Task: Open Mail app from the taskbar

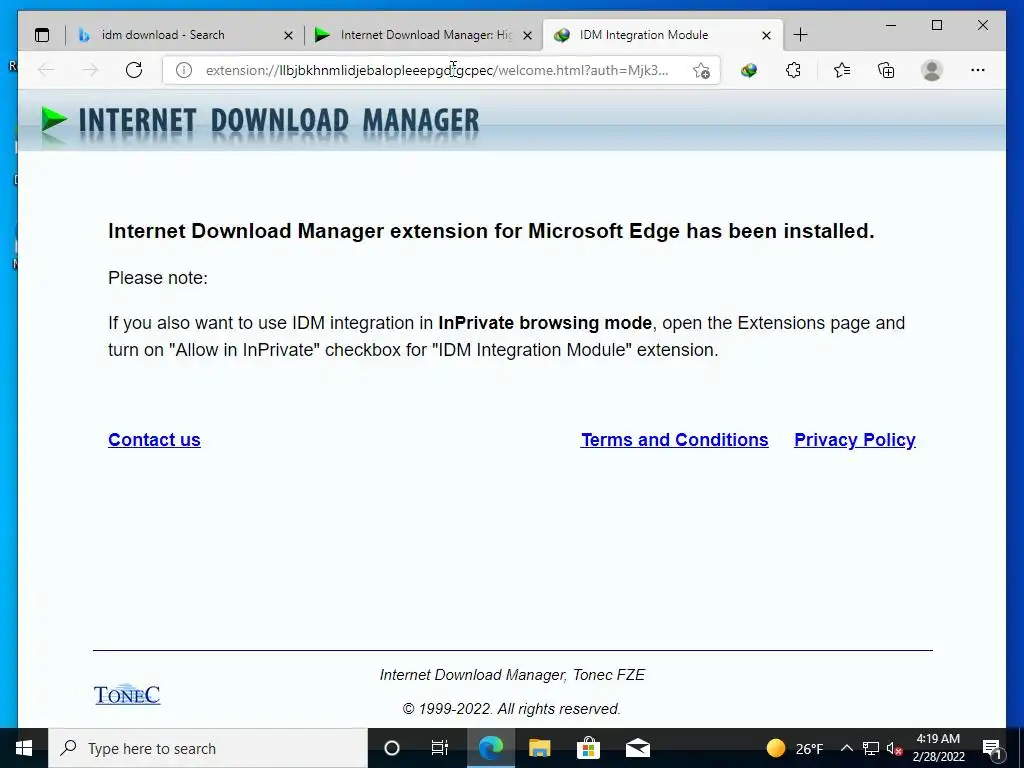Action: tap(637, 748)
